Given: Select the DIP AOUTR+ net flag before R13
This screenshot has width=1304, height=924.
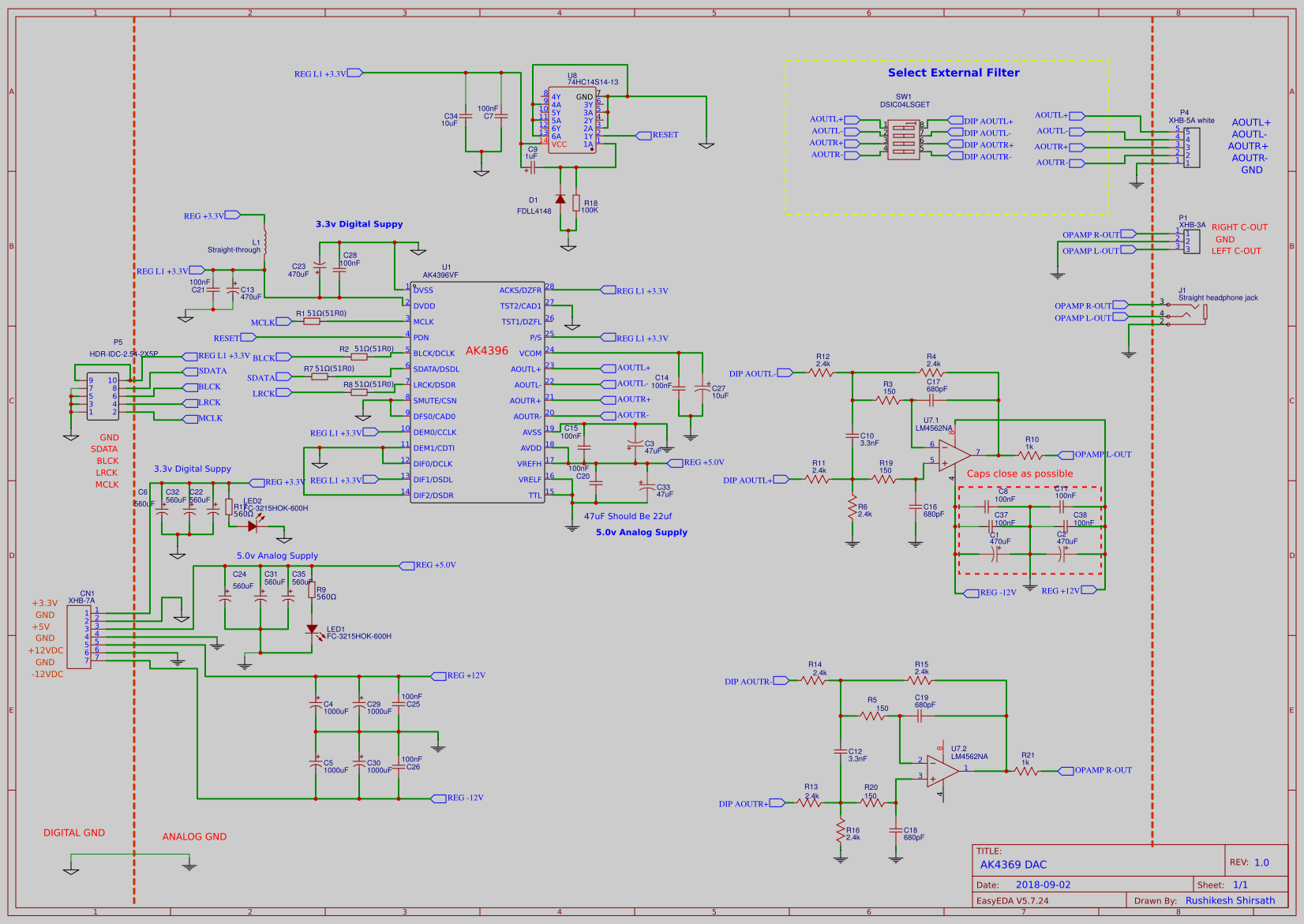Looking at the screenshot, I should click(x=751, y=803).
